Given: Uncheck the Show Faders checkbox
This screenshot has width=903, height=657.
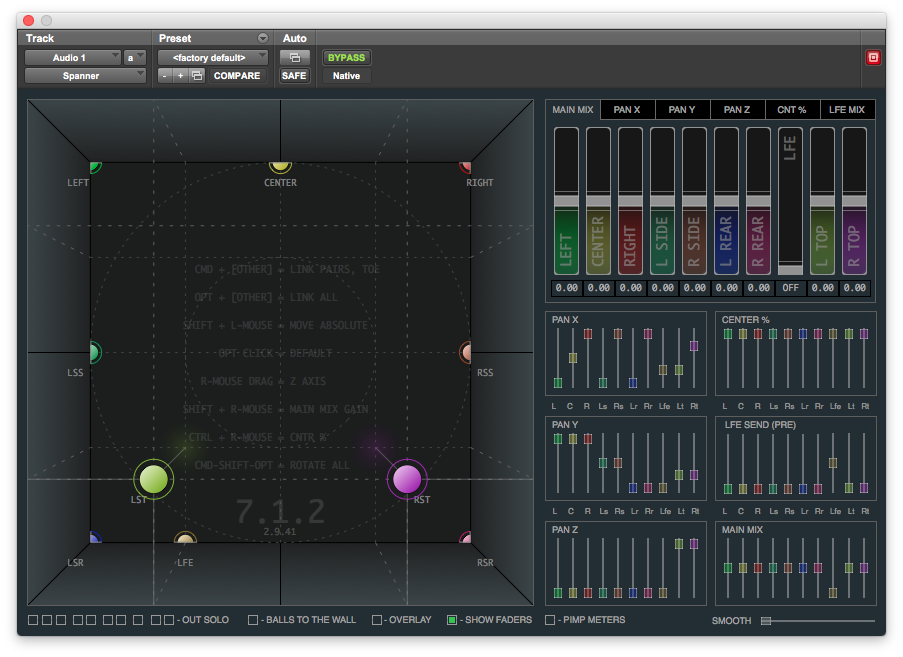Looking at the screenshot, I should click(452, 620).
